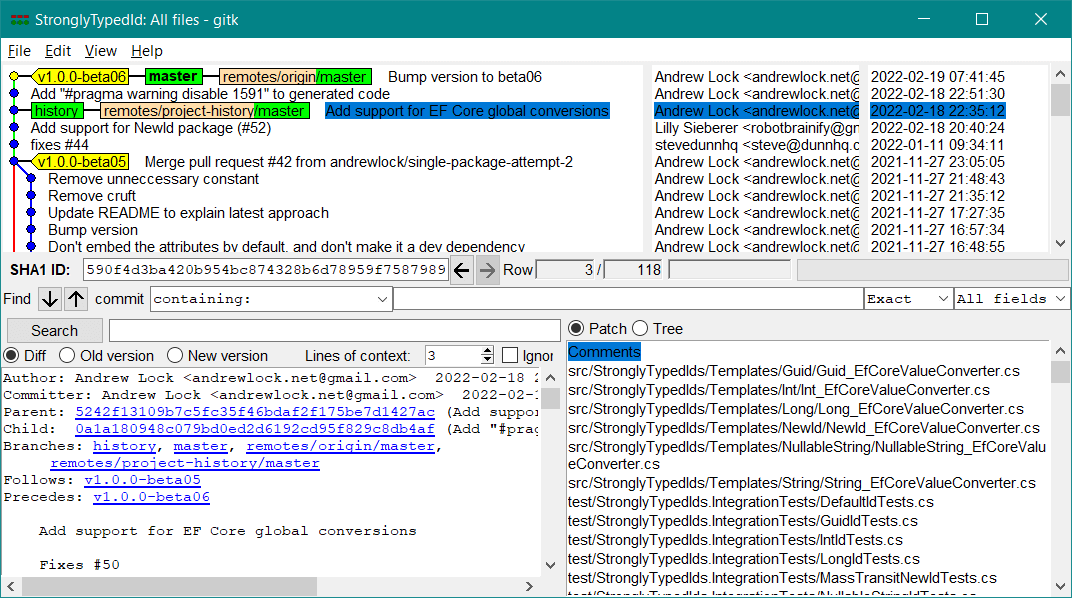Go back to previous commit arrow

[462, 270]
